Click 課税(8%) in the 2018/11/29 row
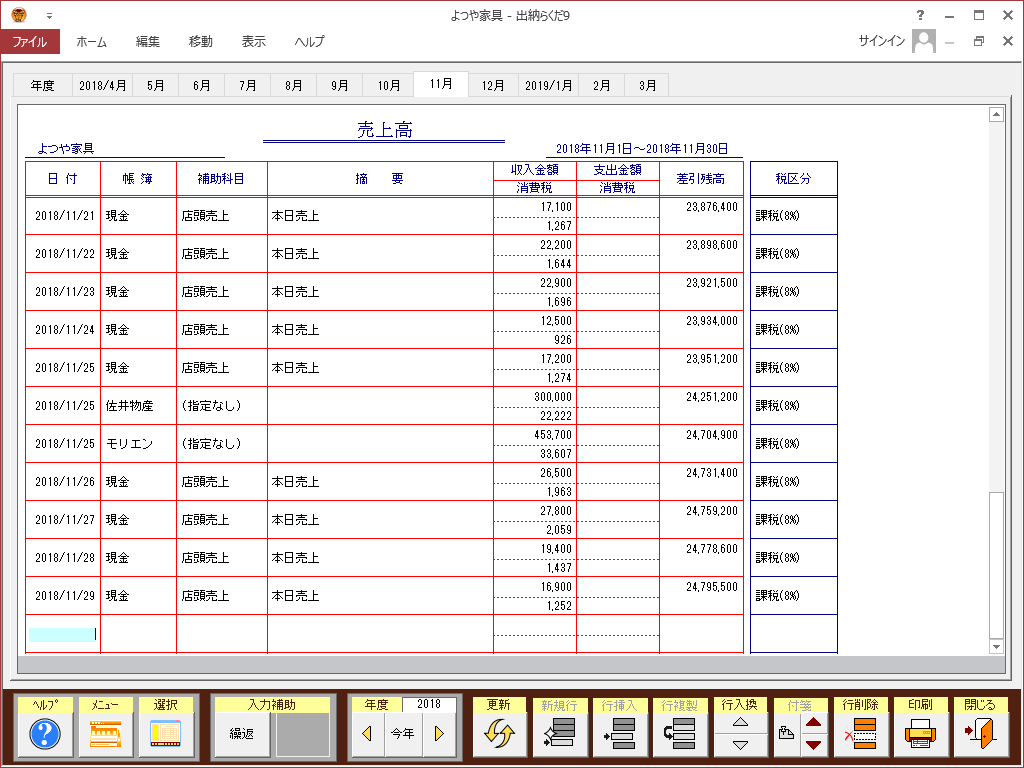This screenshot has width=1024, height=768. (777, 596)
